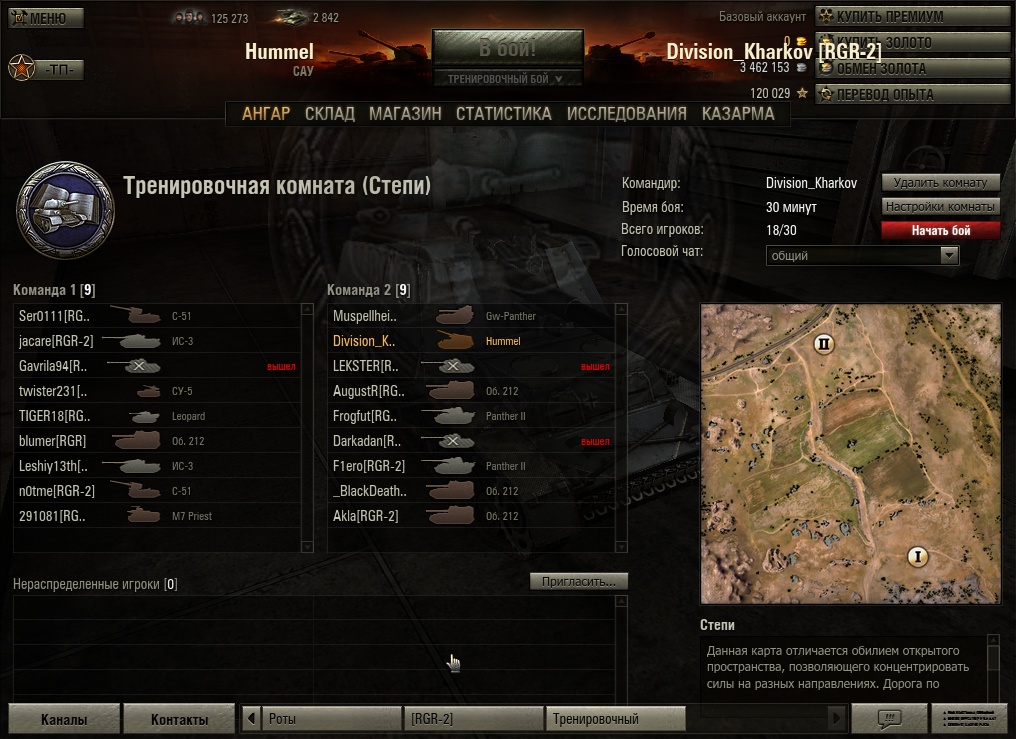Select player Frogfut in Team 2 list

pos(471,416)
